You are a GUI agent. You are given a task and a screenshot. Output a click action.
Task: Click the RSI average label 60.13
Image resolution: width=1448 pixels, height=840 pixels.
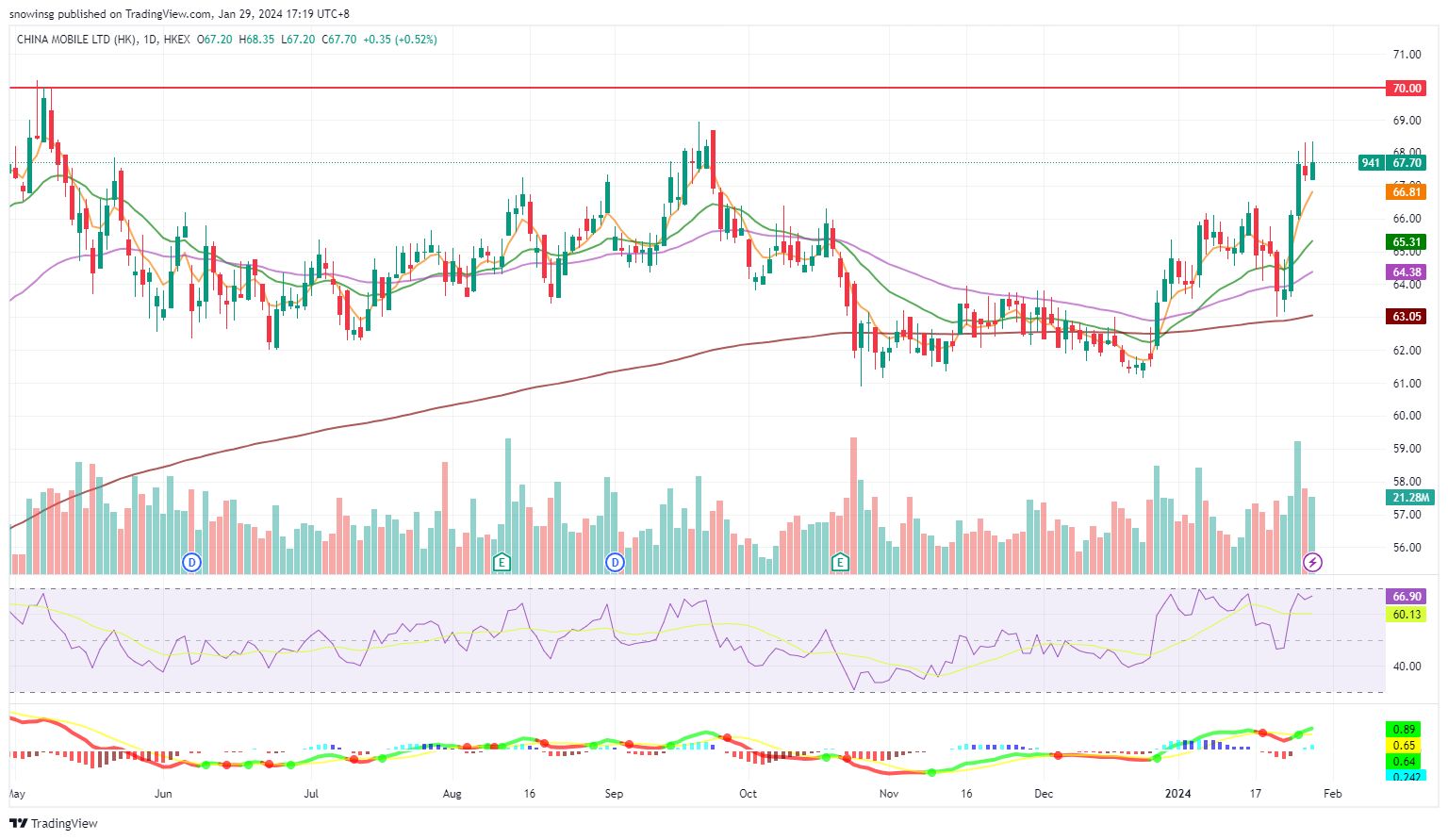(x=1407, y=615)
